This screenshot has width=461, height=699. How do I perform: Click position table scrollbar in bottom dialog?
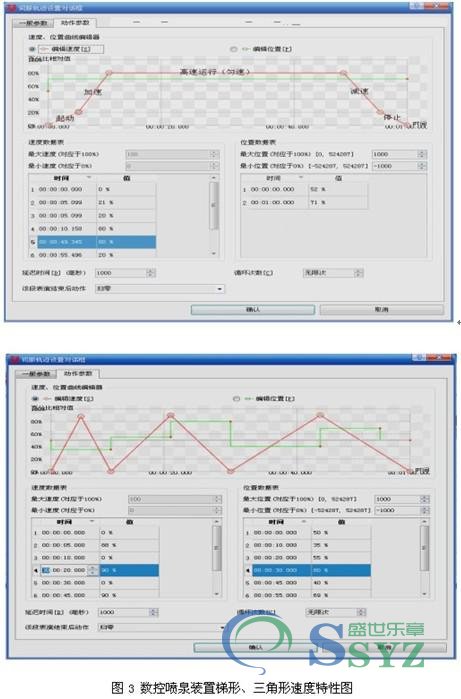coord(425,557)
